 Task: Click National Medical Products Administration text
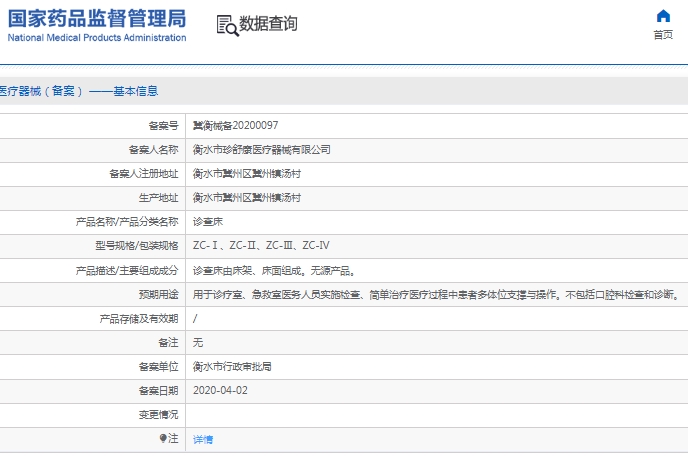click(97, 38)
